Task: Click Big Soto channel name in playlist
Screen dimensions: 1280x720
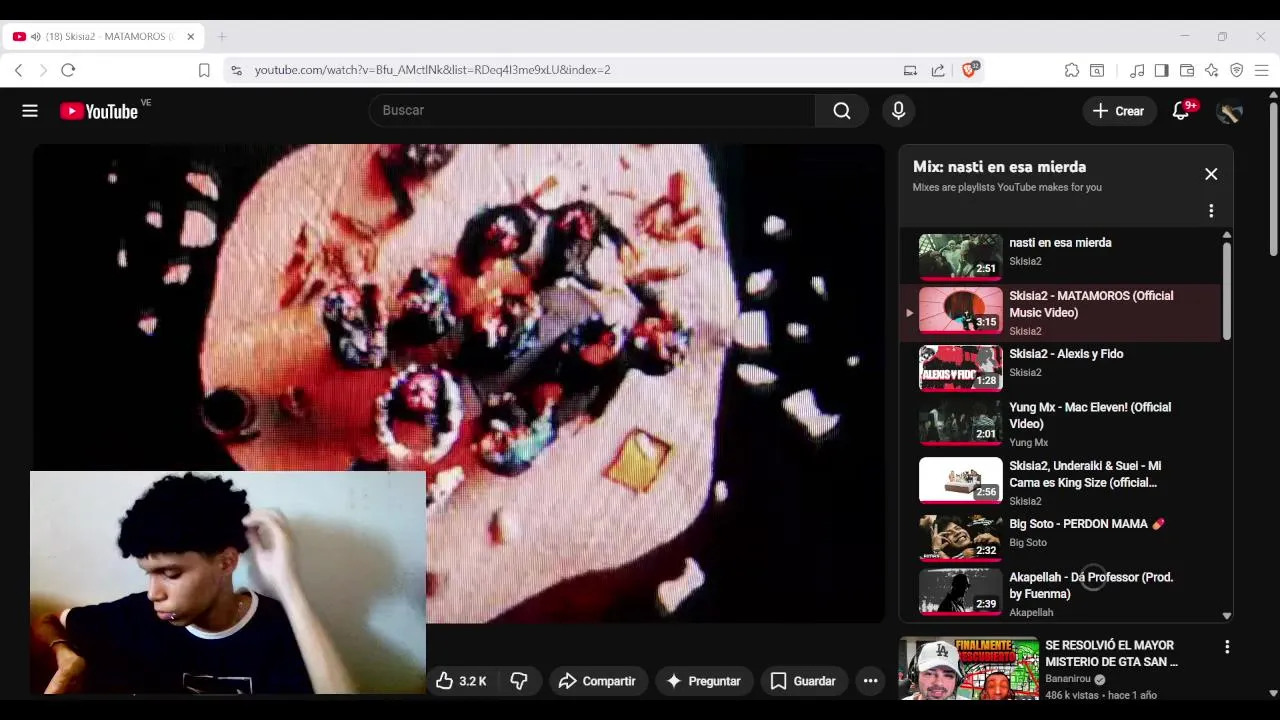Action: tap(1028, 542)
